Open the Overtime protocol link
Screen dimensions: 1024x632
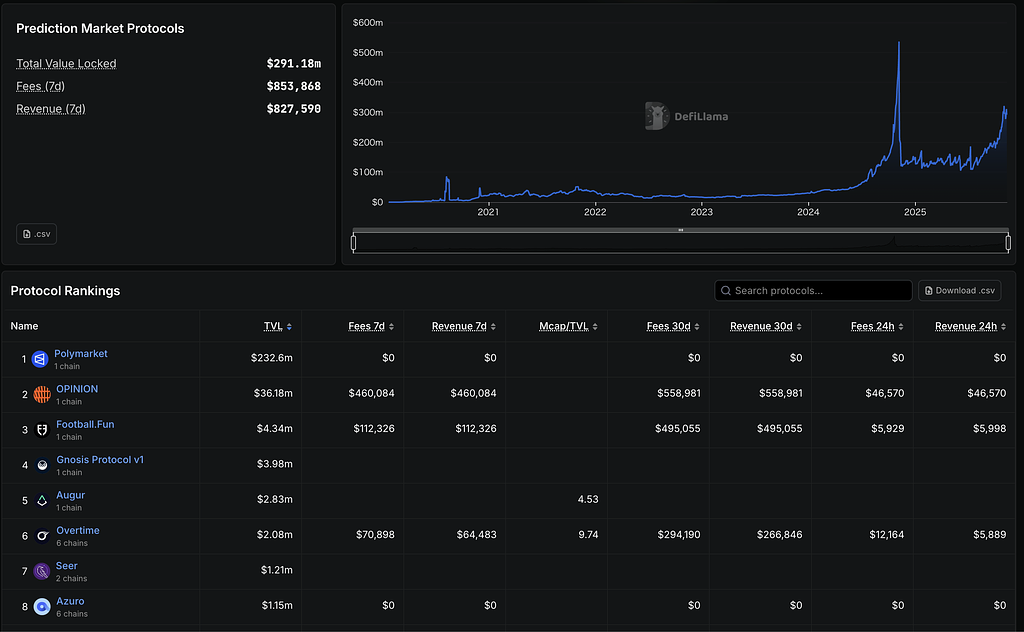tap(78, 530)
